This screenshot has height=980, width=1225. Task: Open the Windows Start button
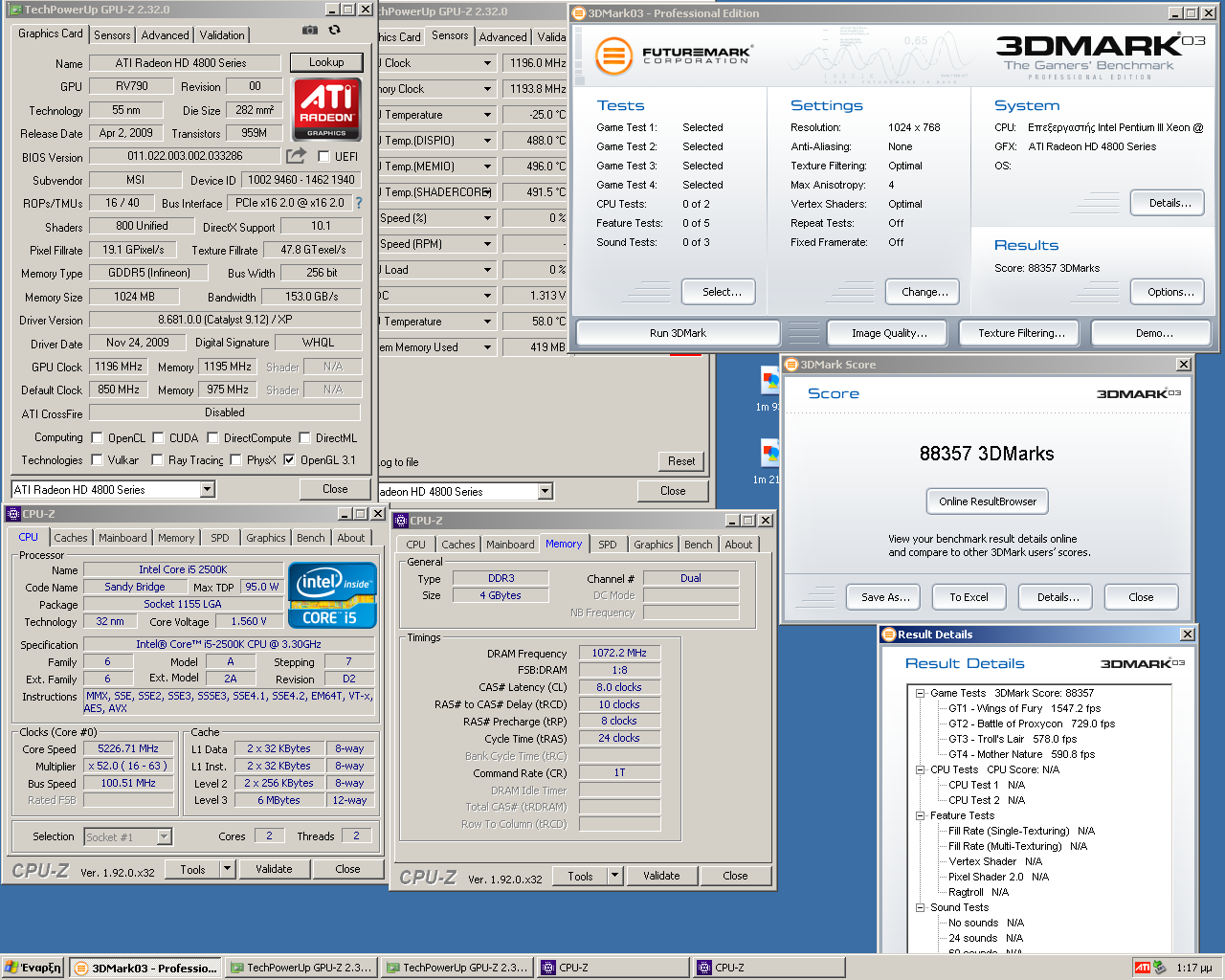pos(33,968)
